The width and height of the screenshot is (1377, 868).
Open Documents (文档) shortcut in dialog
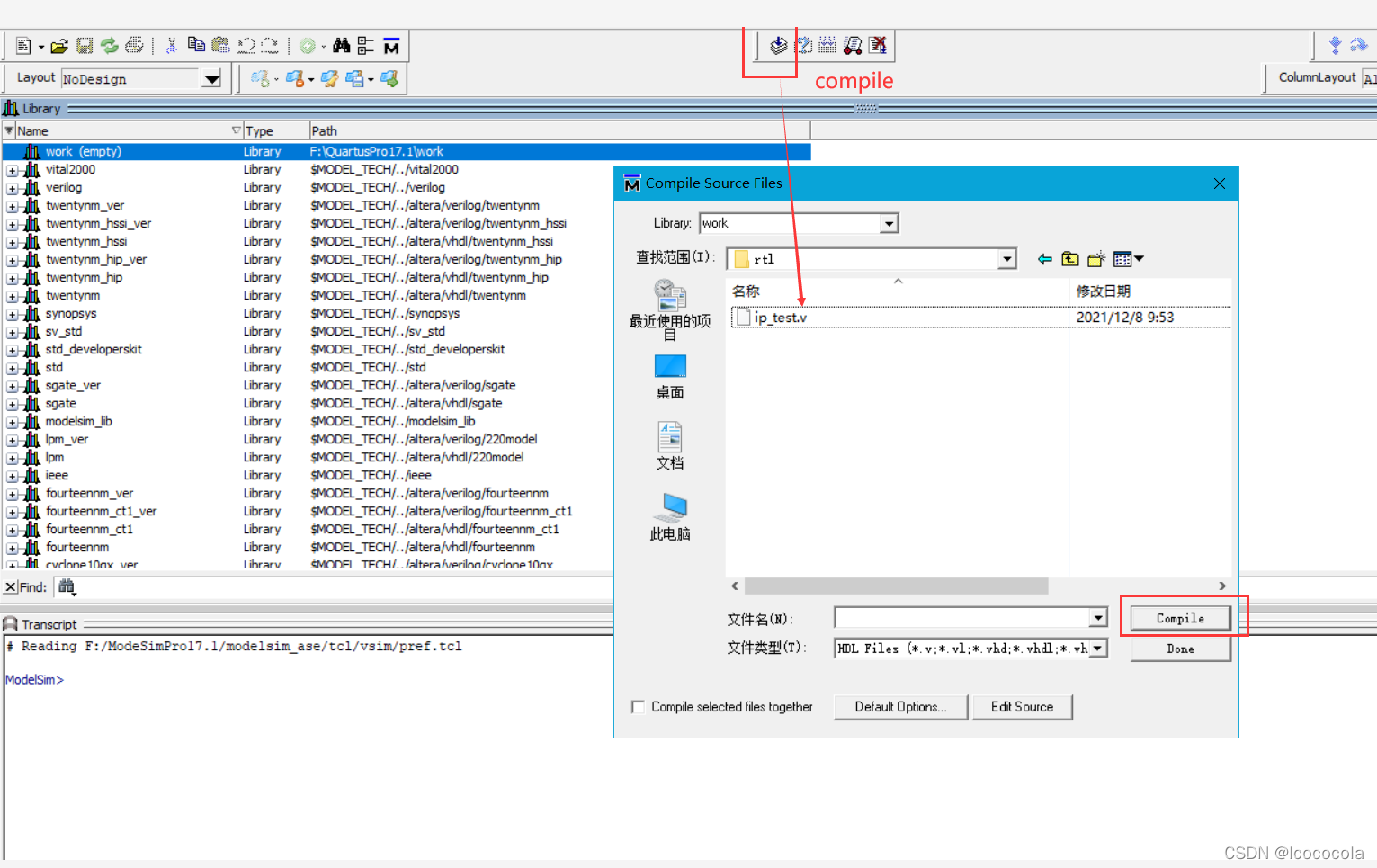click(x=670, y=447)
